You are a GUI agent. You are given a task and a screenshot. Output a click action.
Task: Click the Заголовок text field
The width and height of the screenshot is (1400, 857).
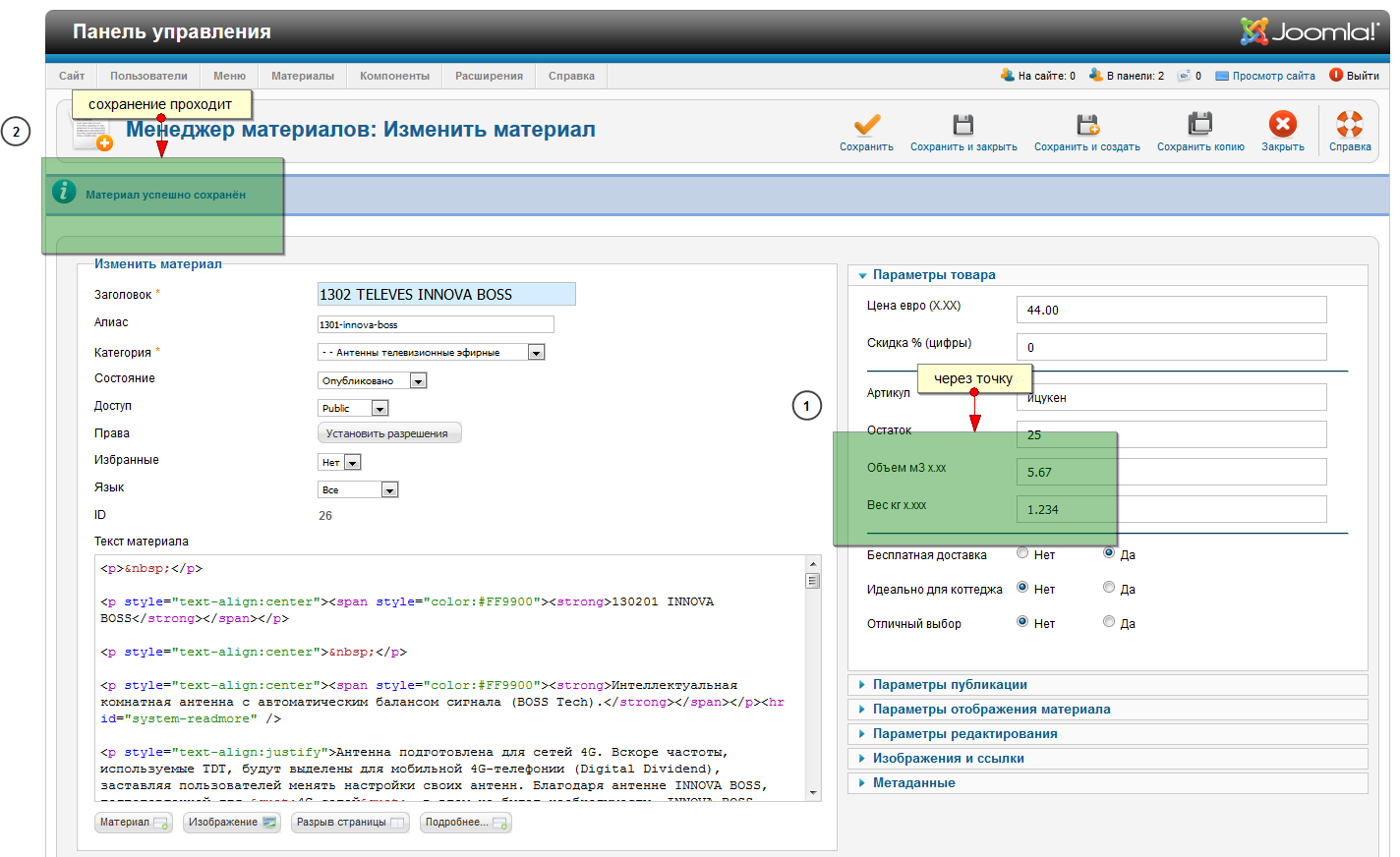click(446, 295)
